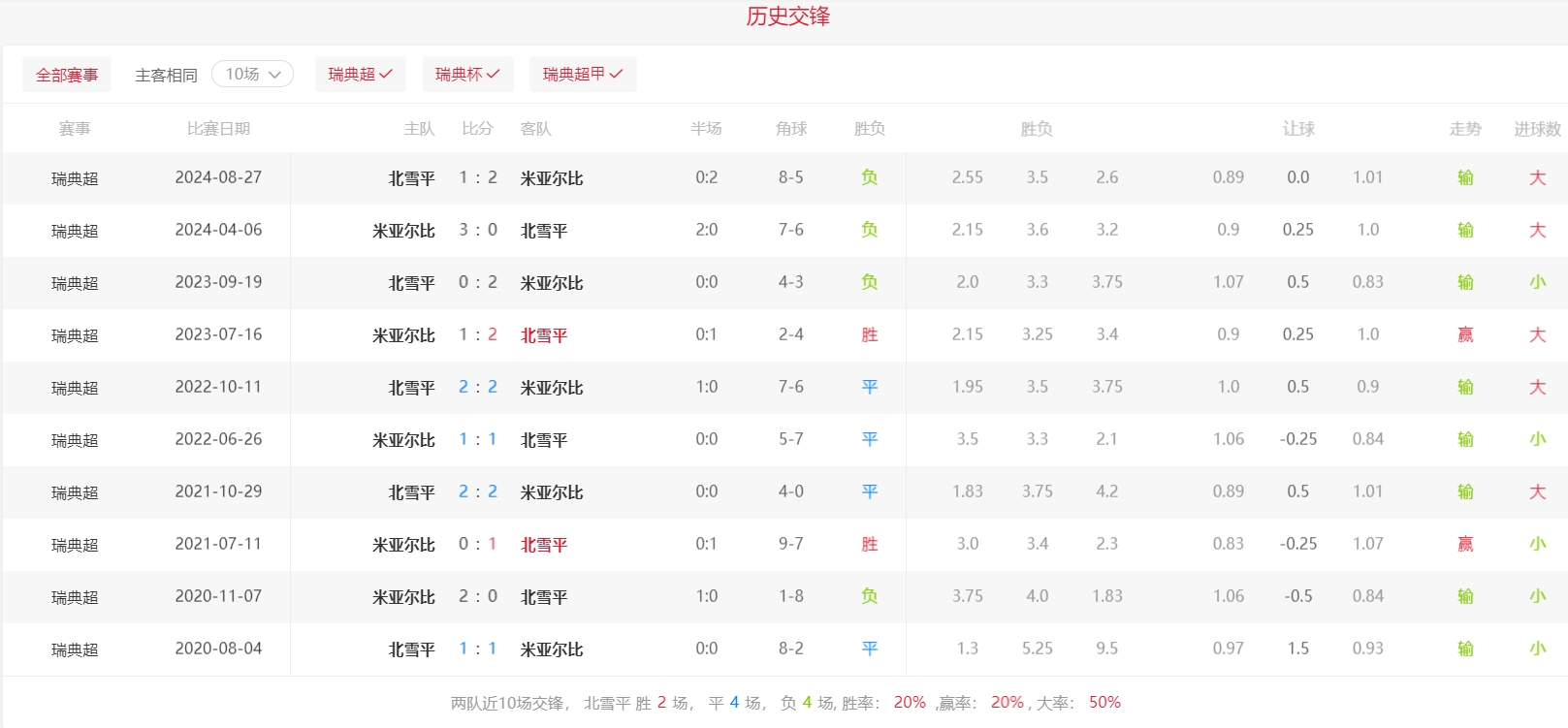Click the 赢 trend mark for 2023-07-16

click(1464, 334)
